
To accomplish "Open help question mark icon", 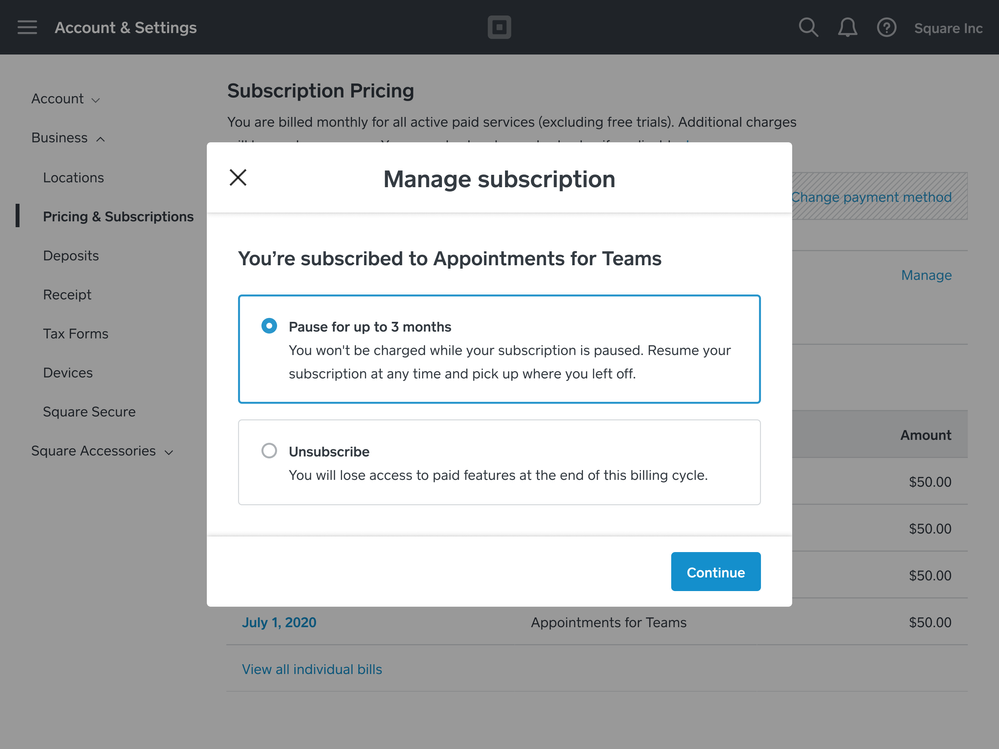I will 886,27.
